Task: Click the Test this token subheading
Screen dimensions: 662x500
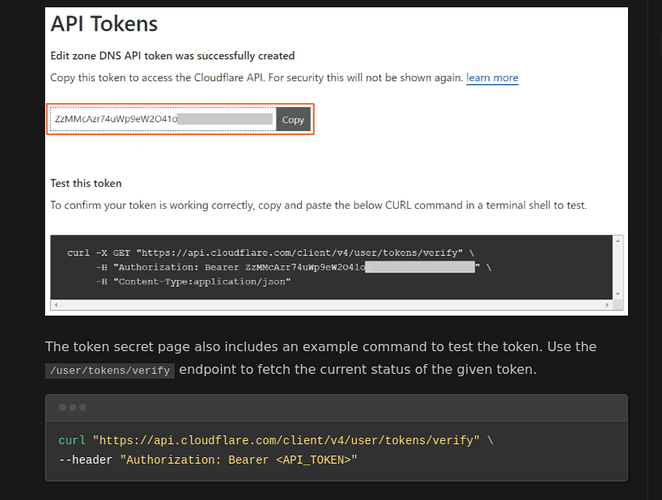Action: pyautogui.click(x=86, y=183)
